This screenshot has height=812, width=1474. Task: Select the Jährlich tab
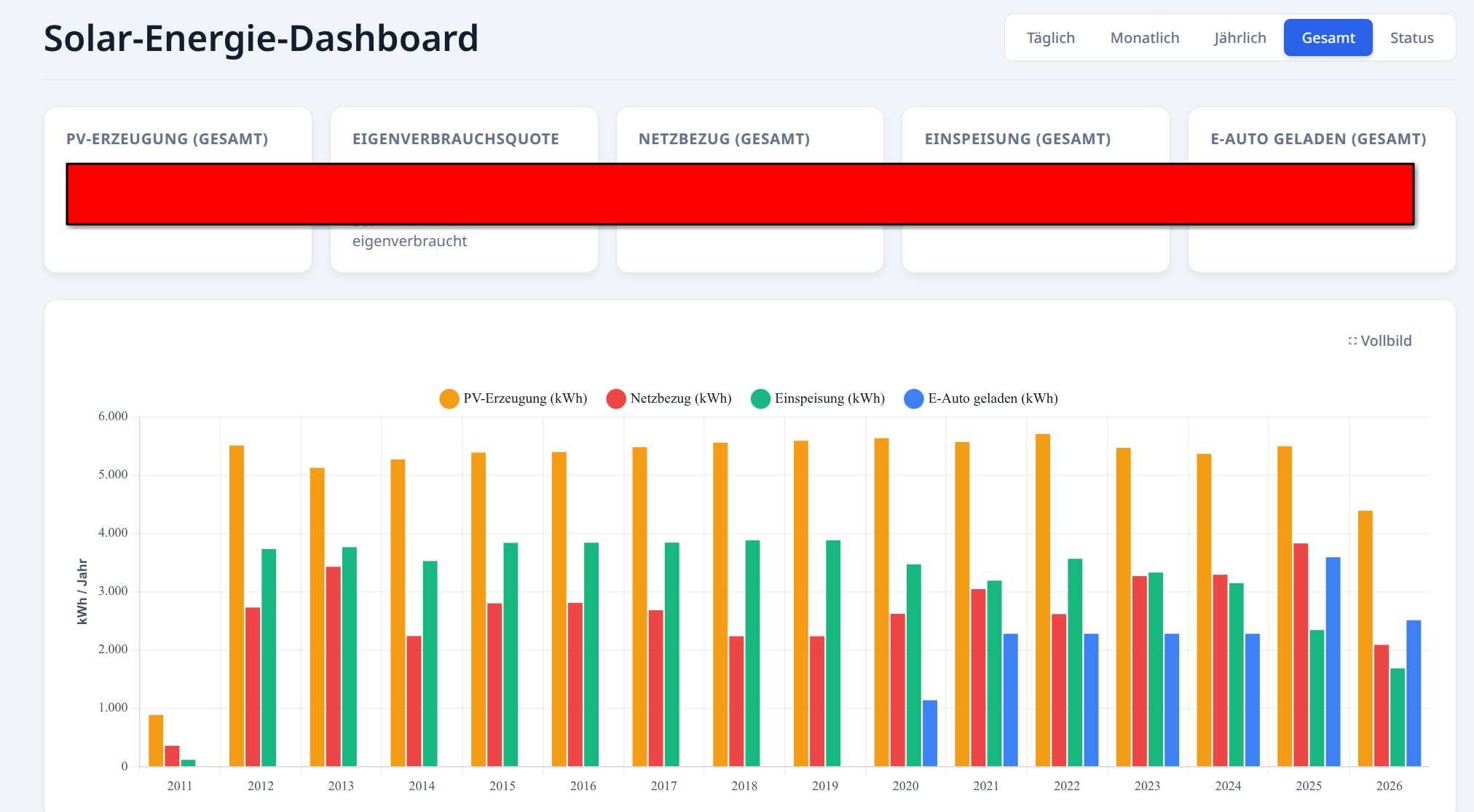(1239, 38)
